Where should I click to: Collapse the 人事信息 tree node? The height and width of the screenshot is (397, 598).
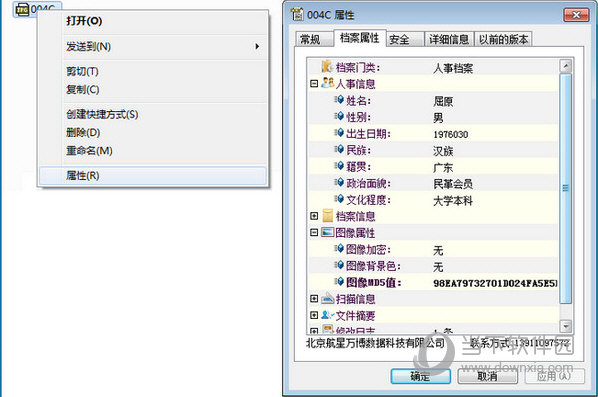(x=314, y=84)
